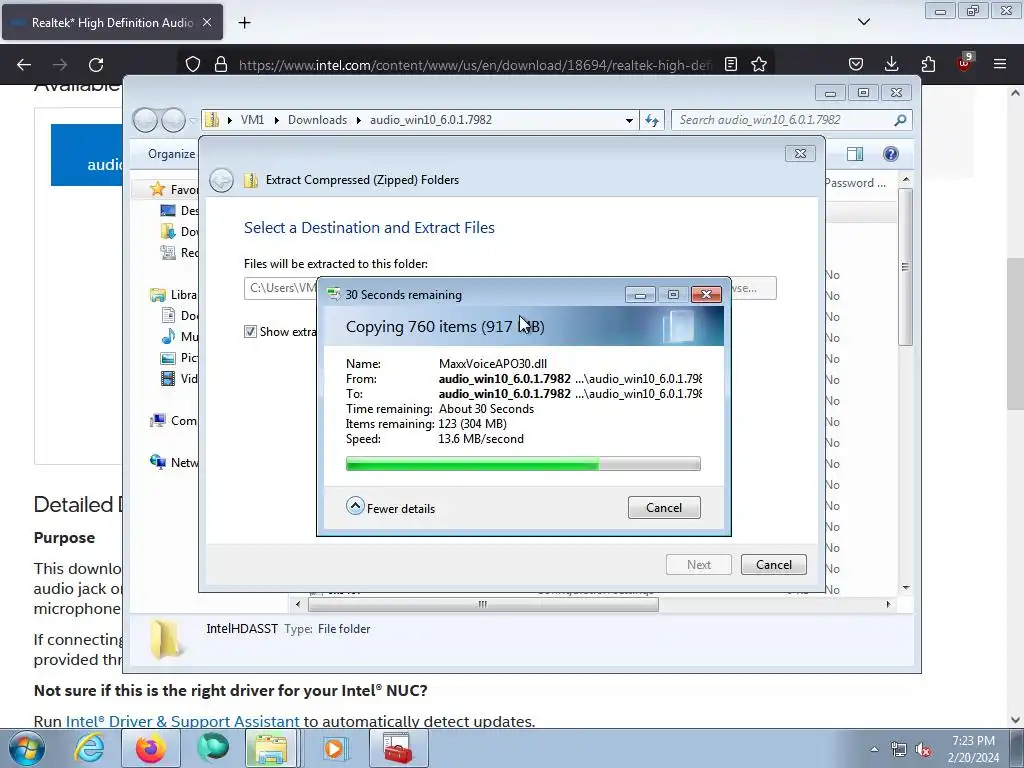Viewport: 1024px width, 768px height.
Task: Open Windows Media Player from taskbar
Action: (334, 748)
